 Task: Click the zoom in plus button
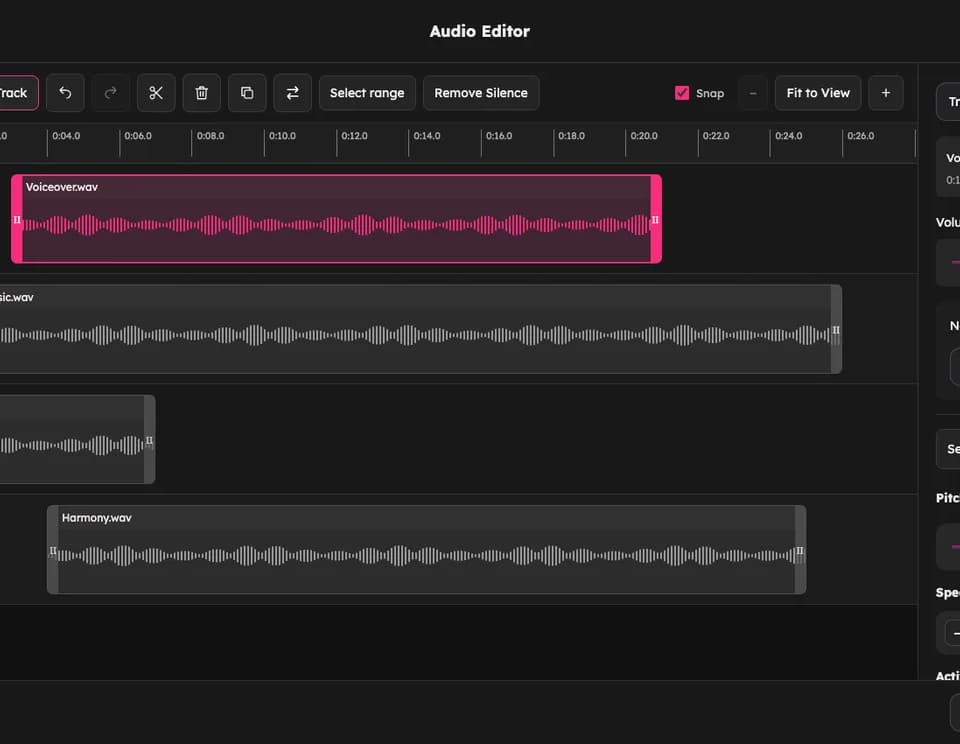click(885, 93)
